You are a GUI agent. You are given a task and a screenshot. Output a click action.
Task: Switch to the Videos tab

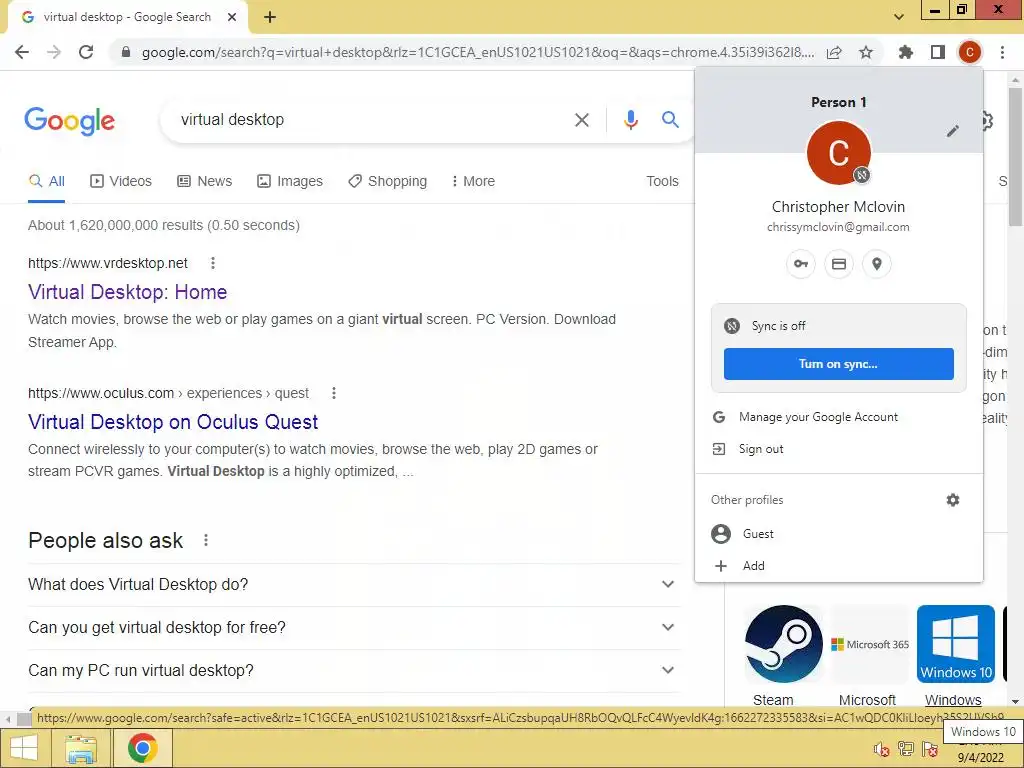pyautogui.click(x=121, y=182)
